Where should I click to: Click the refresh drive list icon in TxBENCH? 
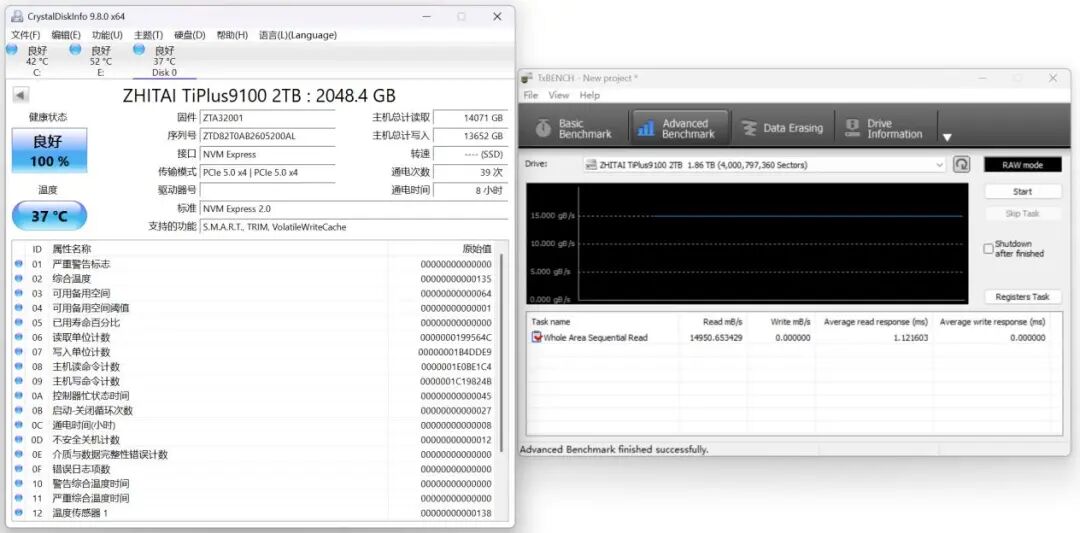coord(962,165)
